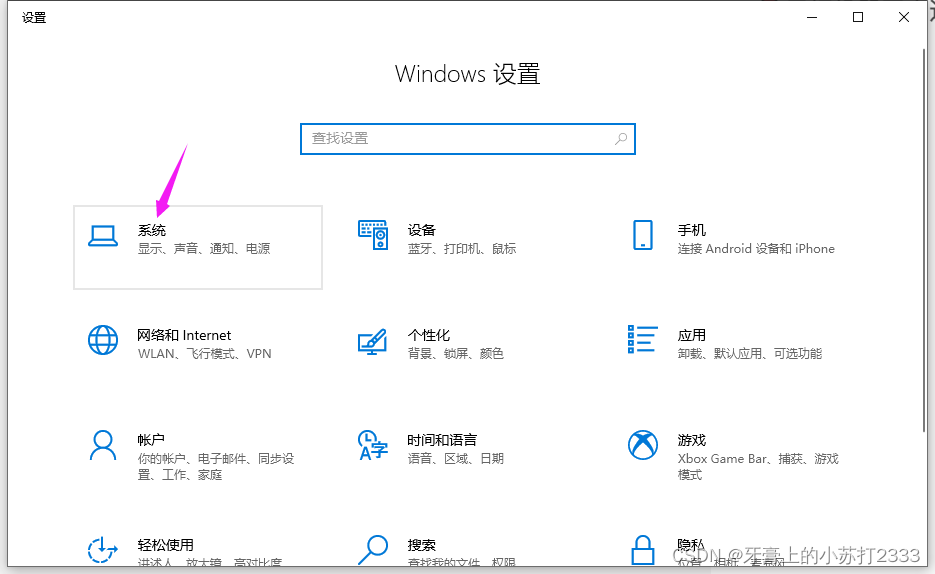Open the 个性化 paintbrush icon
This screenshot has width=935, height=574.
click(373, 342)
